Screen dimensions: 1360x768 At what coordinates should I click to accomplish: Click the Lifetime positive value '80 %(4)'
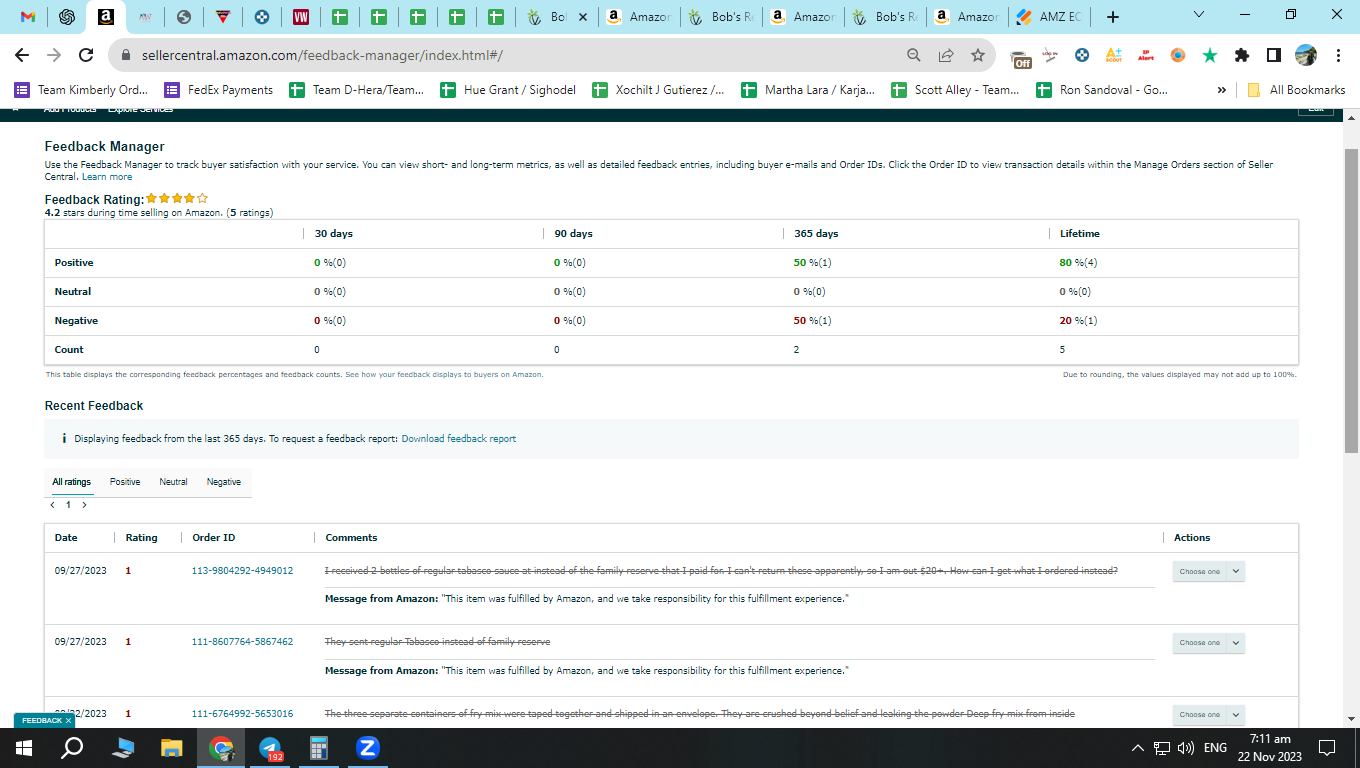pos(1078,263)
